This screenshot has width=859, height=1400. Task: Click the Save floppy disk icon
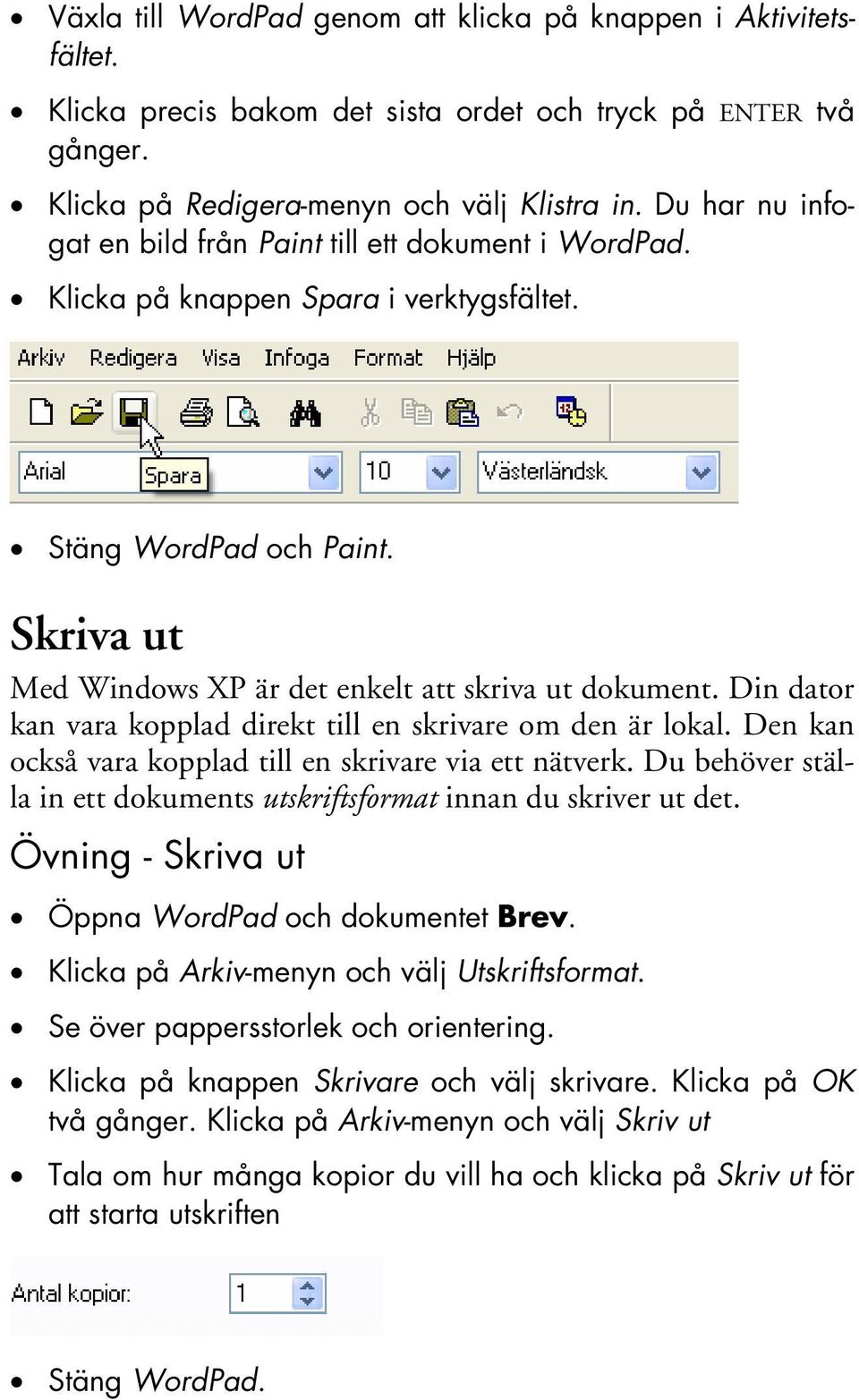click(x=134, y=412)
